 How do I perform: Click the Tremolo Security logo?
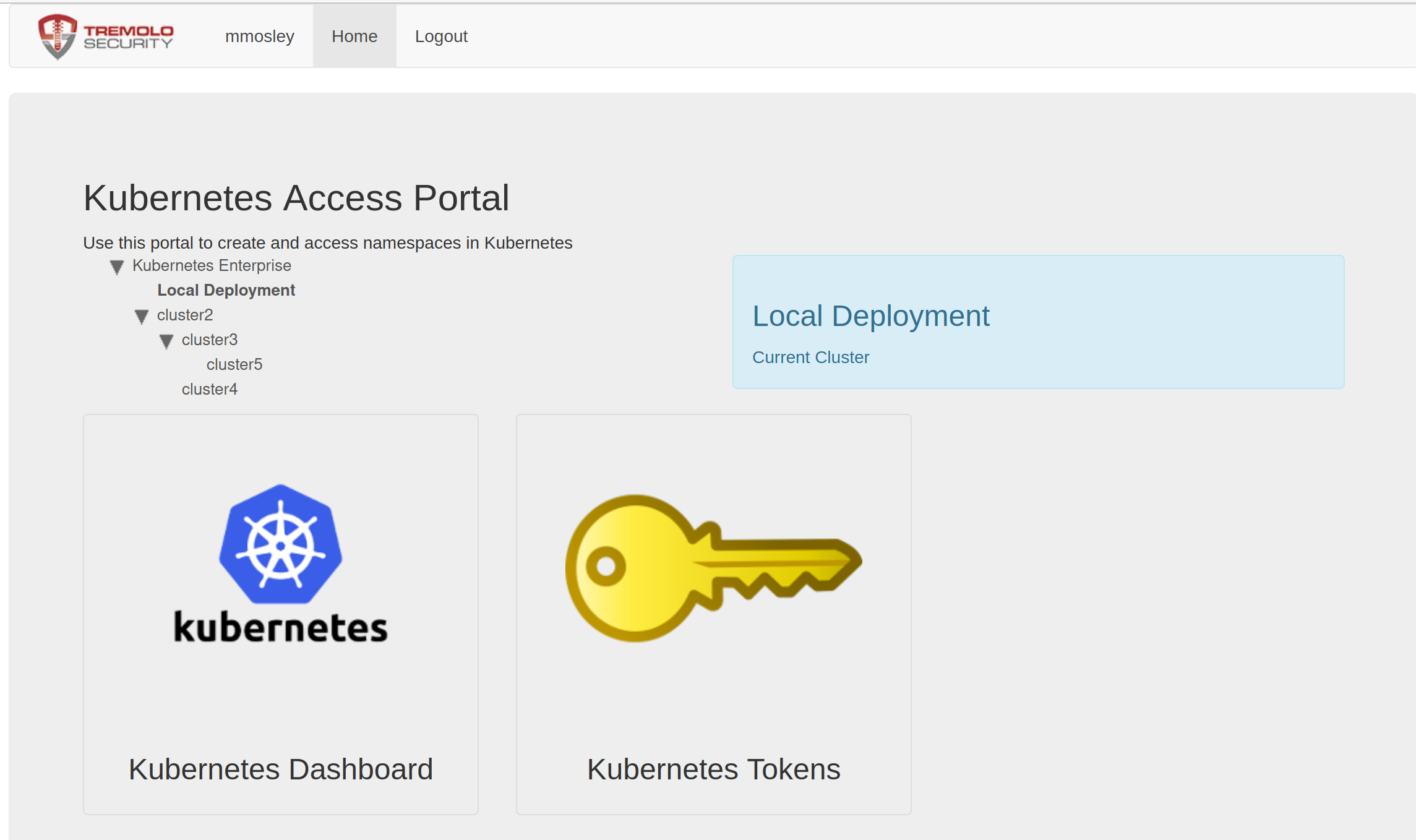coord(105,36)
